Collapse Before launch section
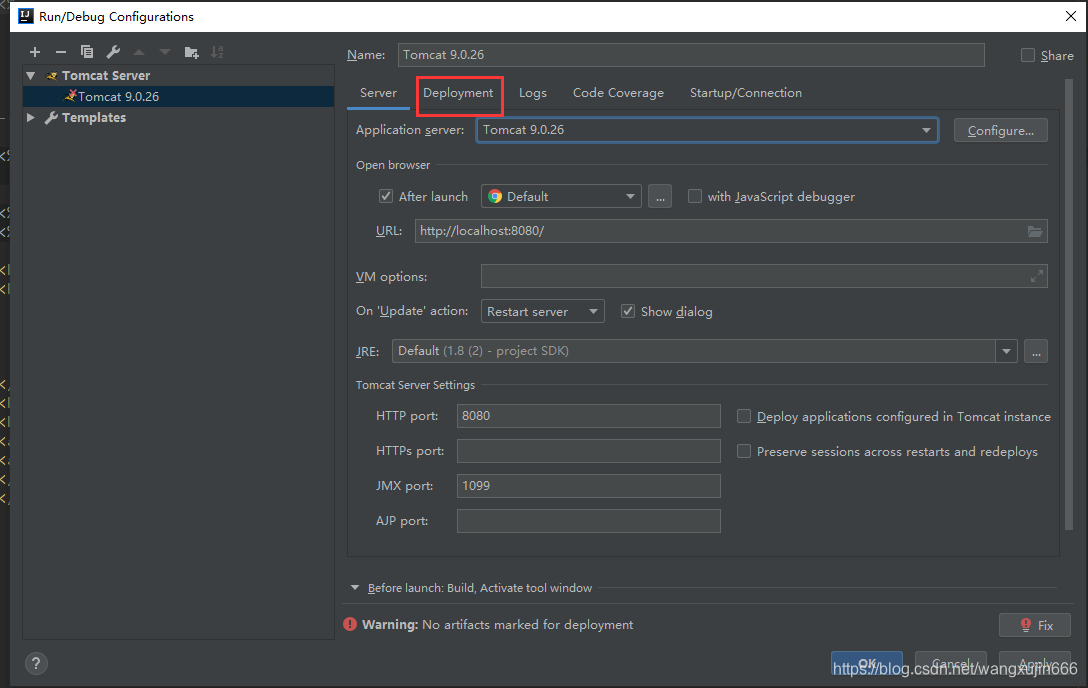Viewport: 1088px width, 688px height. [x=355, y=587]
